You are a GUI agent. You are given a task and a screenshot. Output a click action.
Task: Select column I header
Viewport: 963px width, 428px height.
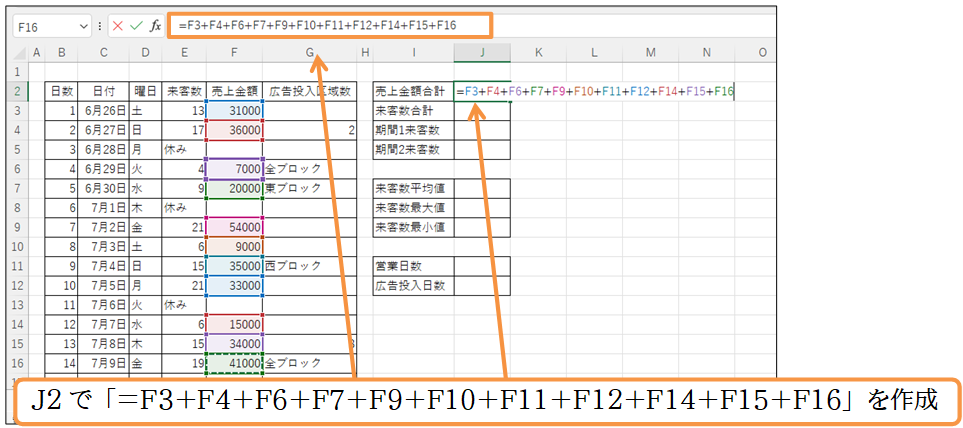point(414,53)
